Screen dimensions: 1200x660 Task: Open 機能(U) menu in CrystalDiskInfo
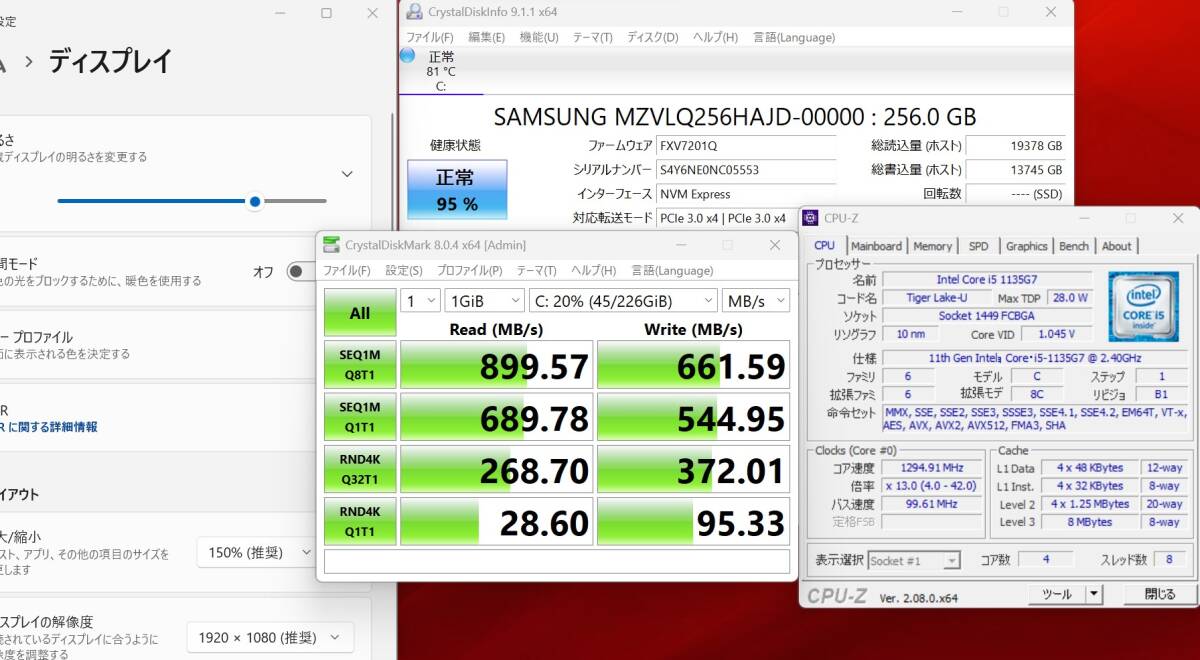pyautogui.click(x=539, y=37)
